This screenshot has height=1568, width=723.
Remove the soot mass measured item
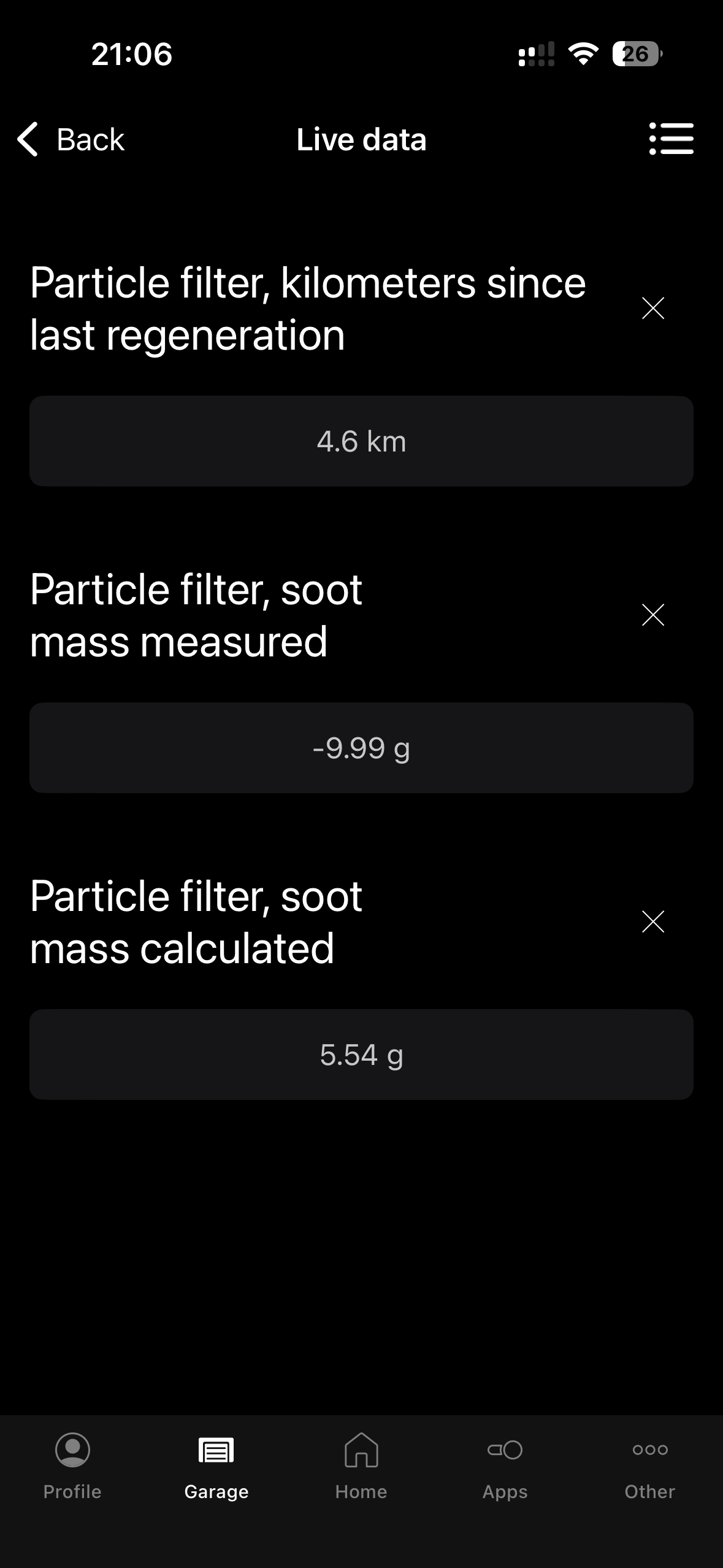(x=653, y=615)
